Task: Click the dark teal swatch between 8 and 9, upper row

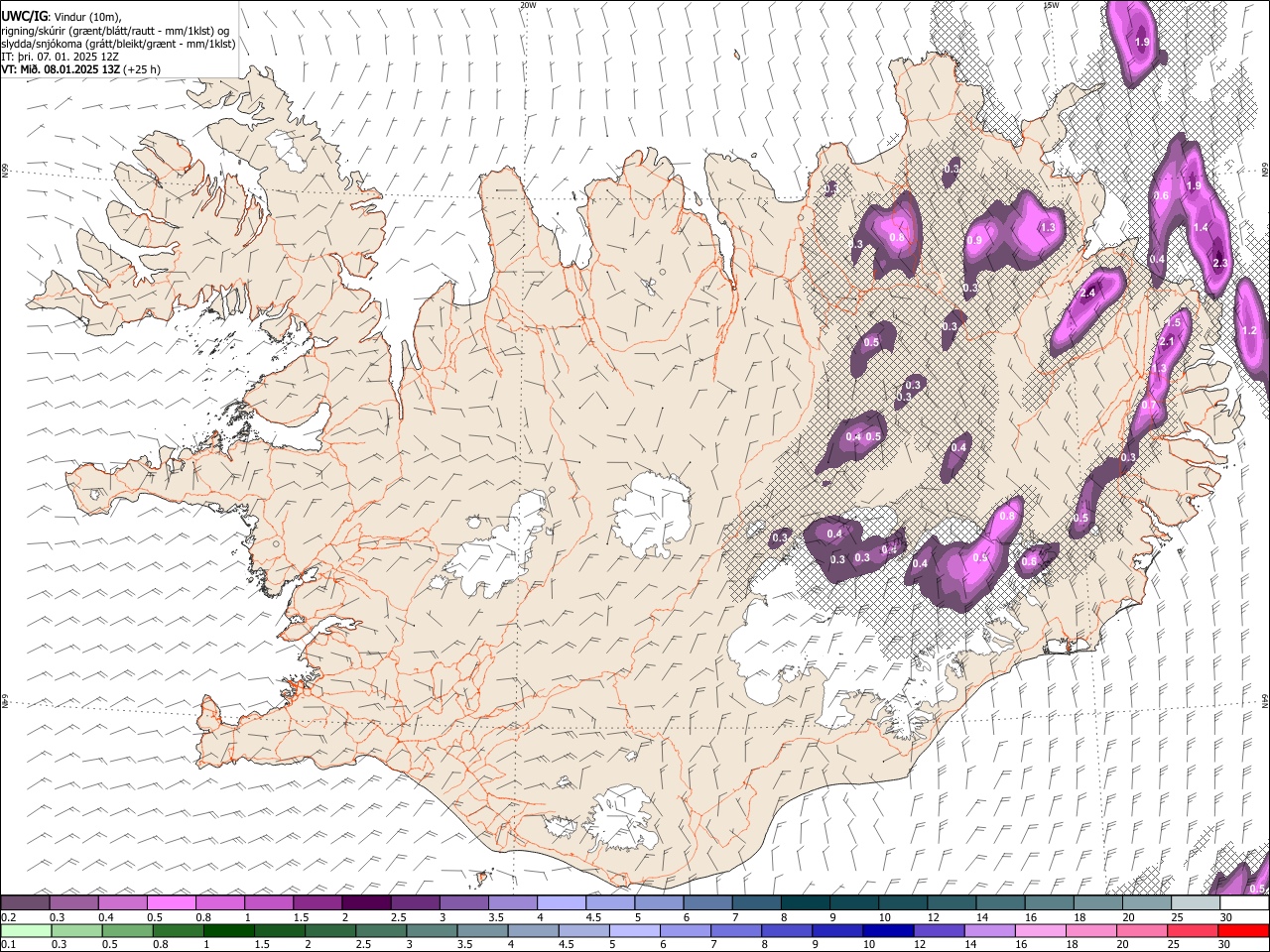Action: click(805, 903)
